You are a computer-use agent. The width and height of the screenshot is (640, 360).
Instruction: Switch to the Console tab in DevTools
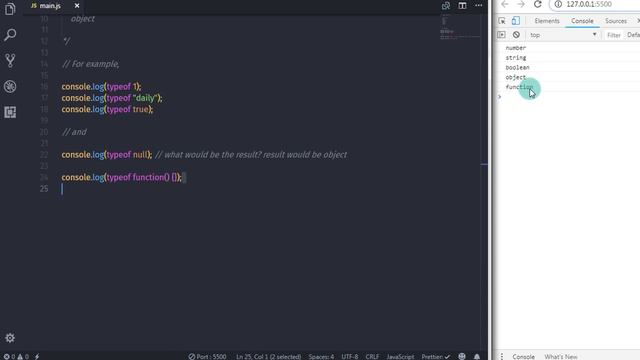[582, 21]
